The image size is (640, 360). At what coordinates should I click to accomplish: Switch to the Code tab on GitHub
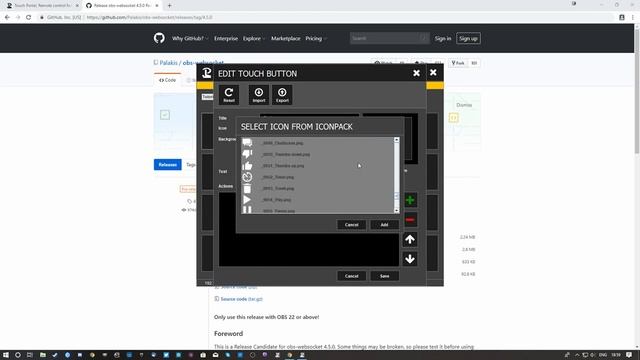167,80
